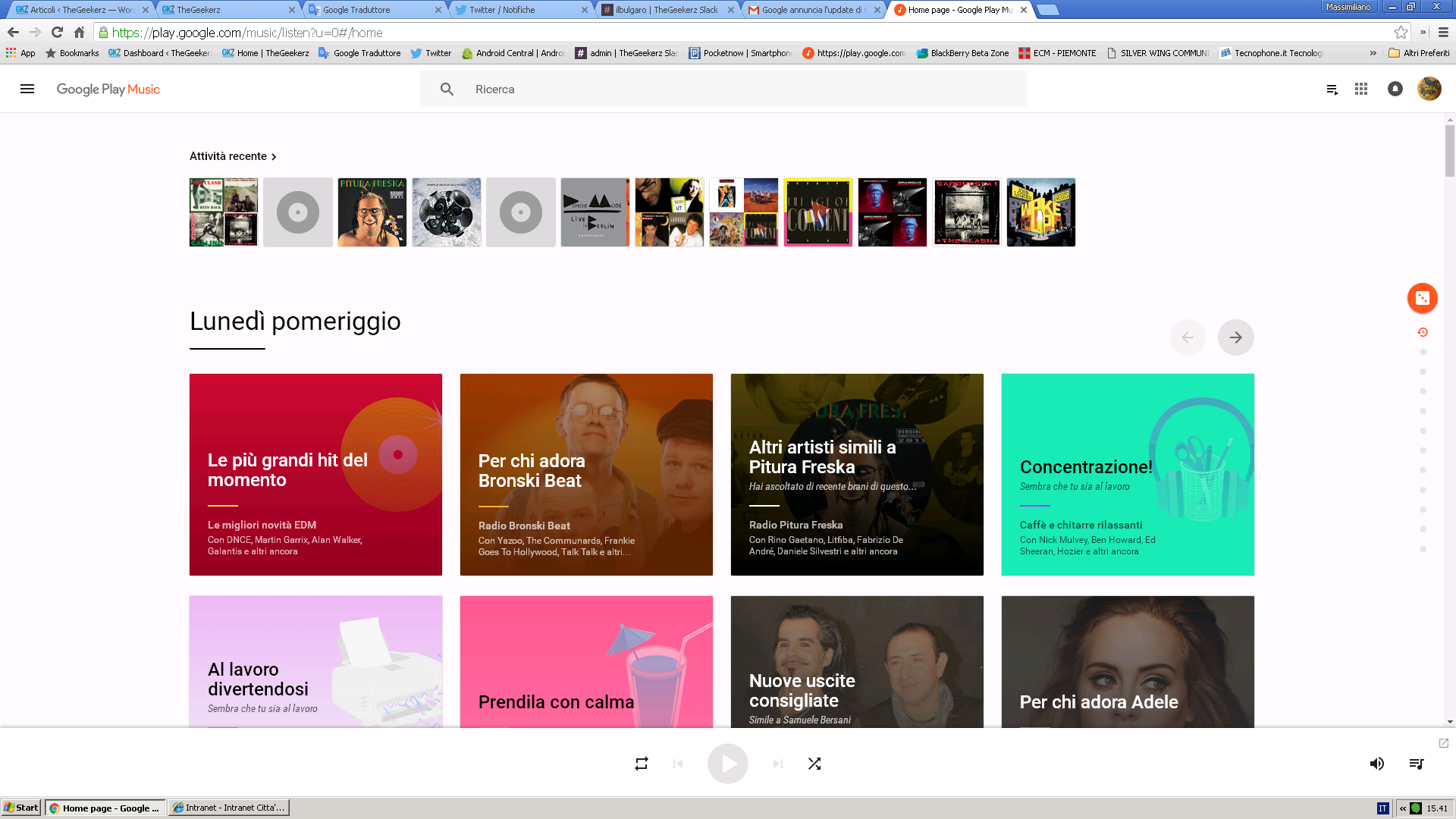Click the browser back arrow
The image size is (1456, 819).
(x=13, y=33)
